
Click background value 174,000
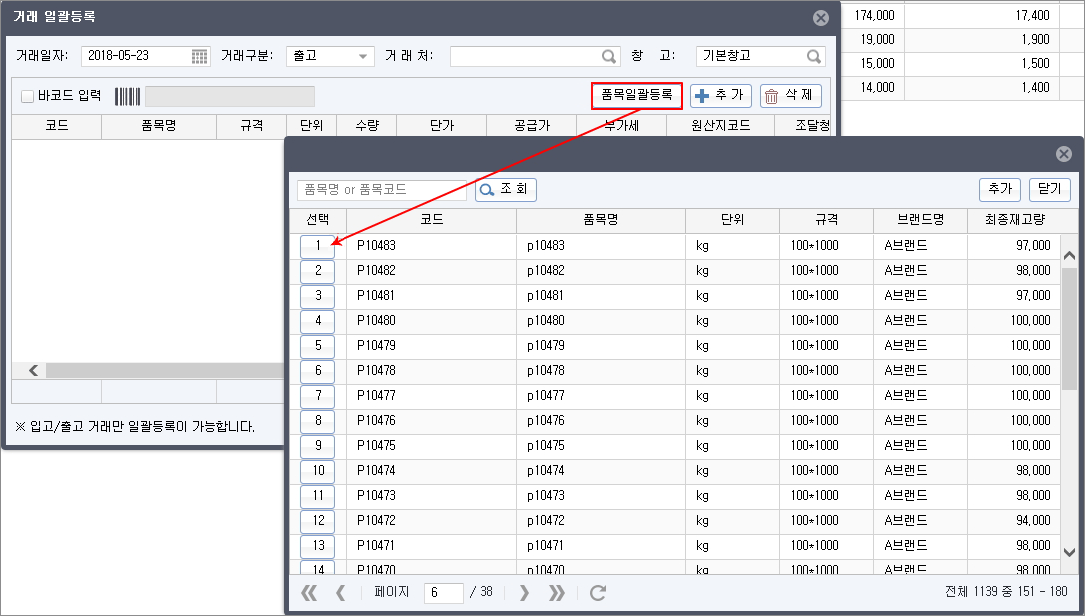click(874, 15)
